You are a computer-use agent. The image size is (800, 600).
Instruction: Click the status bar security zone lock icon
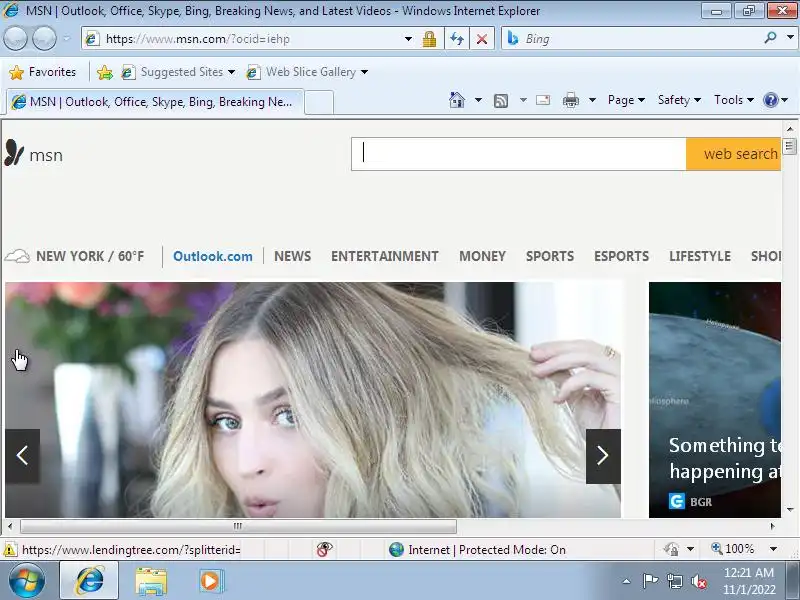671,549
